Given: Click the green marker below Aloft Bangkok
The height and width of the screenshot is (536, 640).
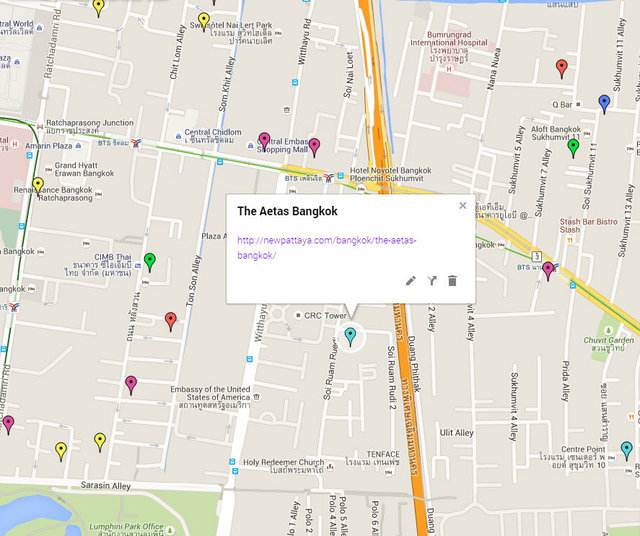Looking at the screenshot, I should point(573,148).
